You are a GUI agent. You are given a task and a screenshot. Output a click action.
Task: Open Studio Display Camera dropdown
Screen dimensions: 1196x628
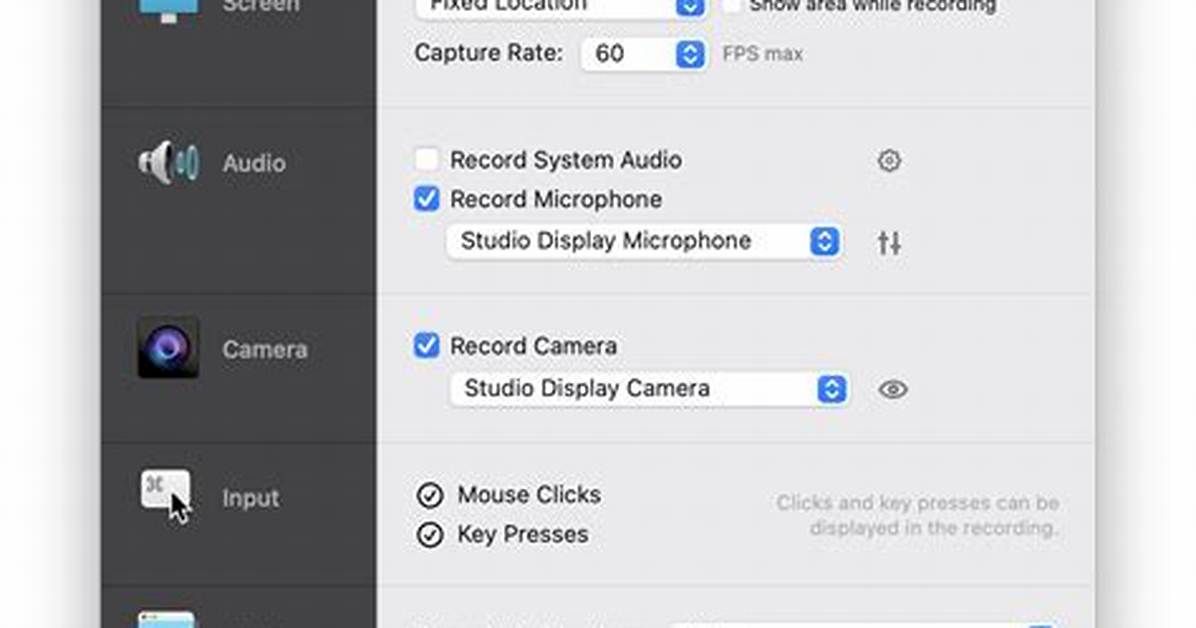tap(649, 389)
